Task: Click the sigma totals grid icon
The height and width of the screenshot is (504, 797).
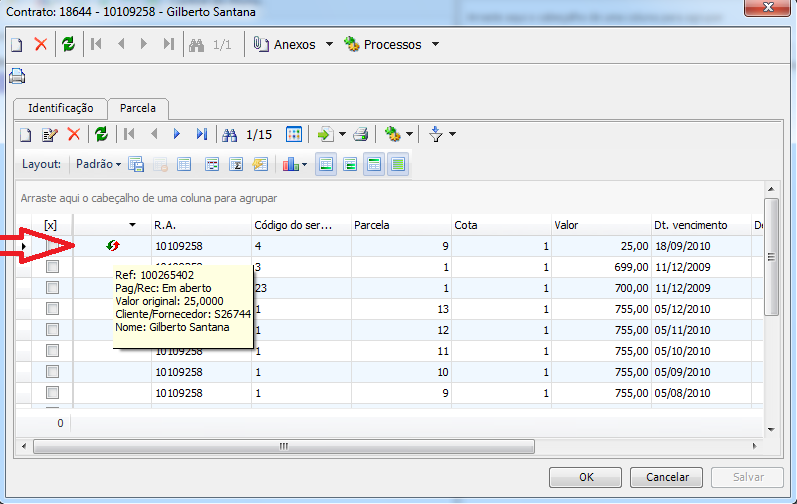Action: click(x=236, y=164)
